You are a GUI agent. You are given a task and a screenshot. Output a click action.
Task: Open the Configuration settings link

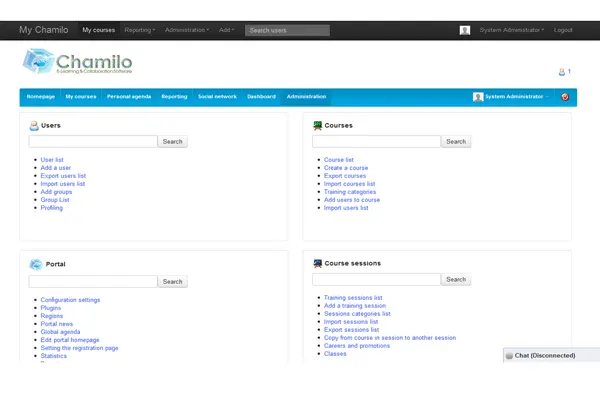[x=70, y=300]
